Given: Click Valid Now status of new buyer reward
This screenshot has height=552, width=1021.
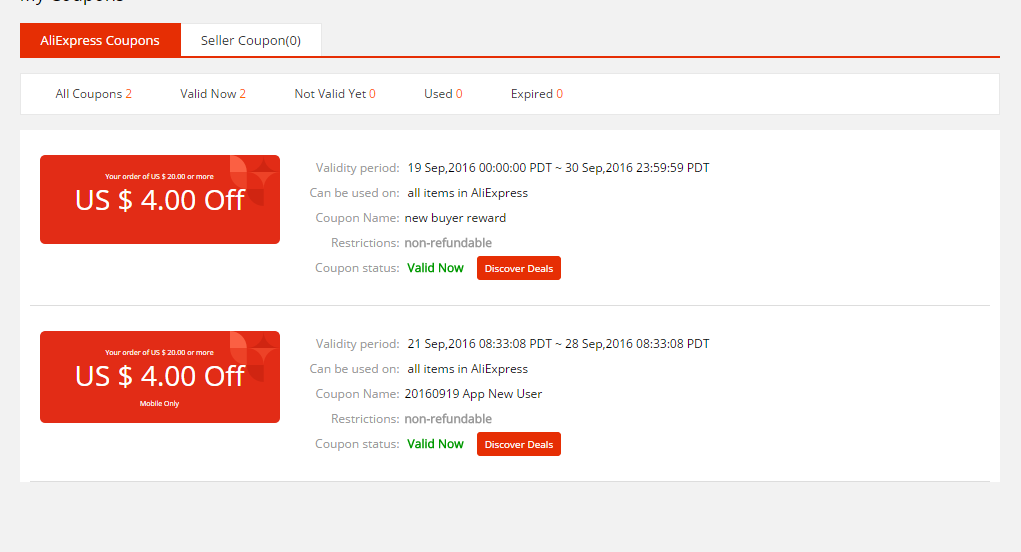Looking at the screenshot, I should [435, 268].
